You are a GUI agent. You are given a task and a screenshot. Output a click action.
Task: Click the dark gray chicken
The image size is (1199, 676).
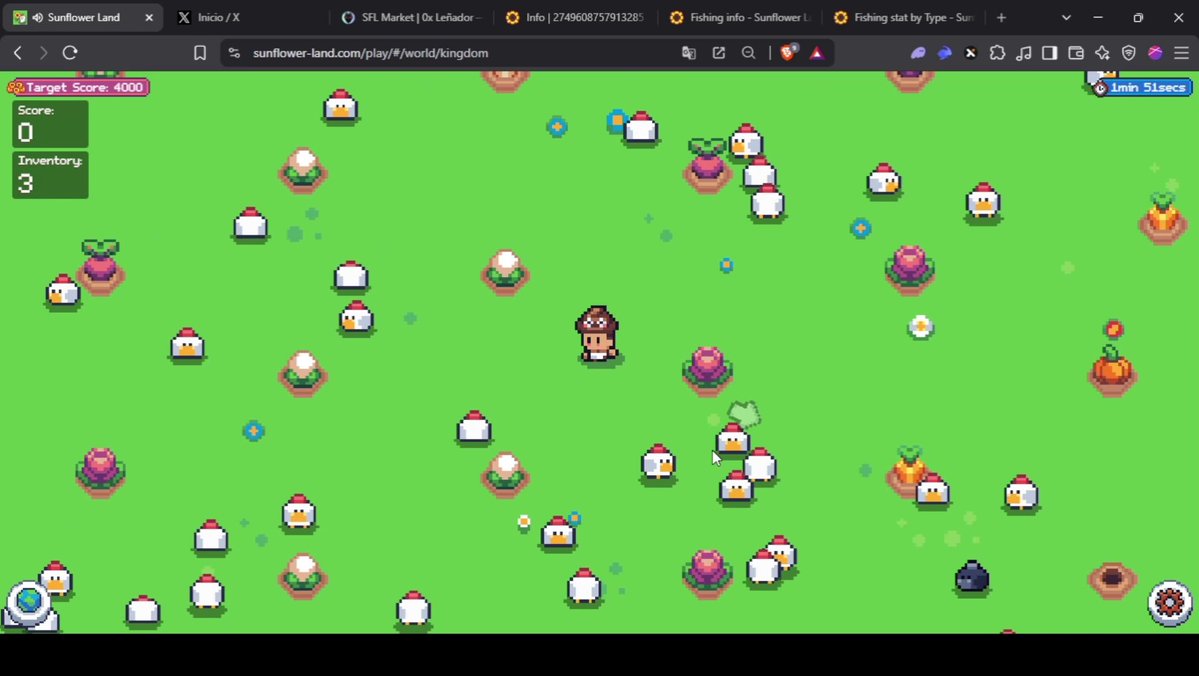coord(972,576)
